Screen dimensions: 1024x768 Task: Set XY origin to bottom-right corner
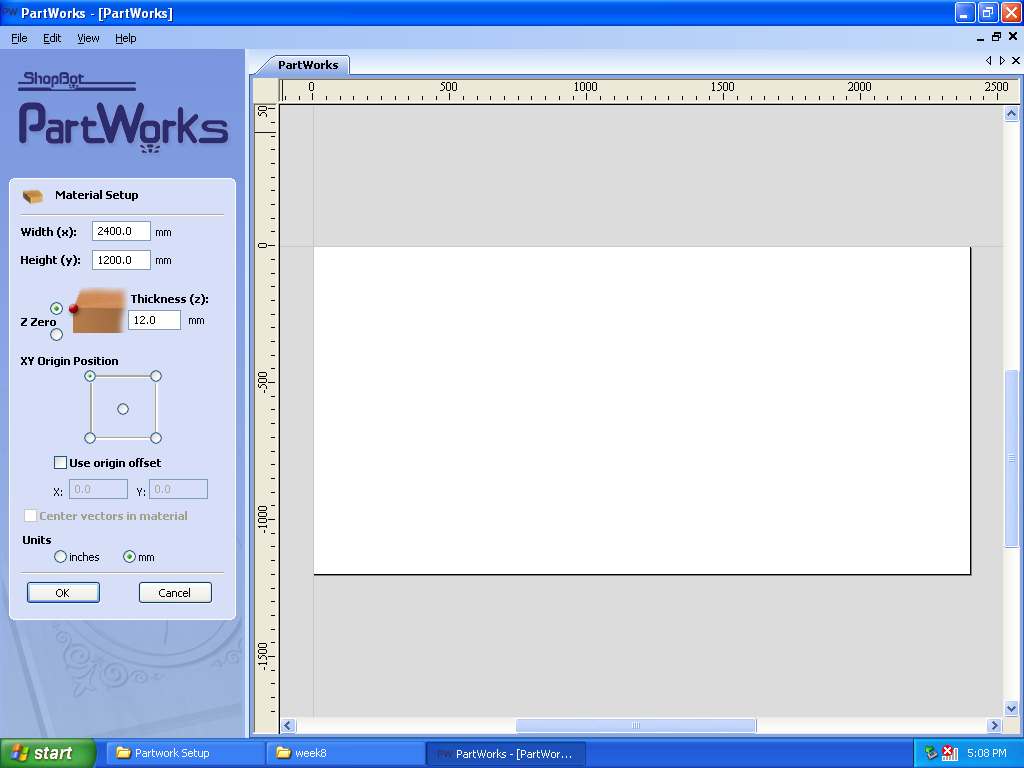coord(156,438)
